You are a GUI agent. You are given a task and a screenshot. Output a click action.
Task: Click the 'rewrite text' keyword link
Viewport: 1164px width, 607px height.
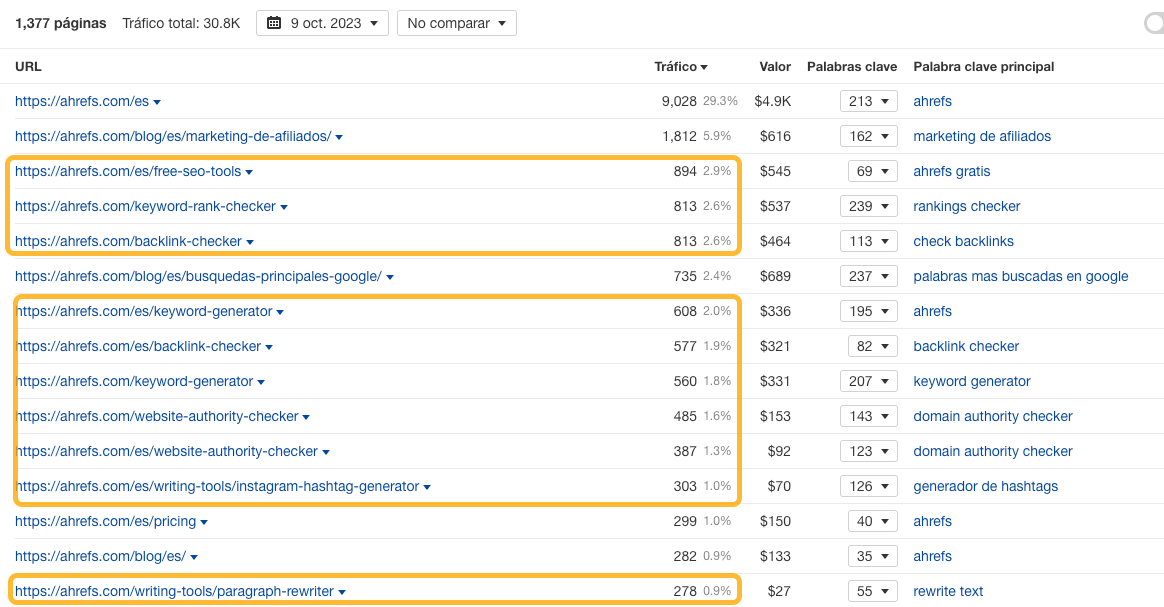tap(947, 591)
